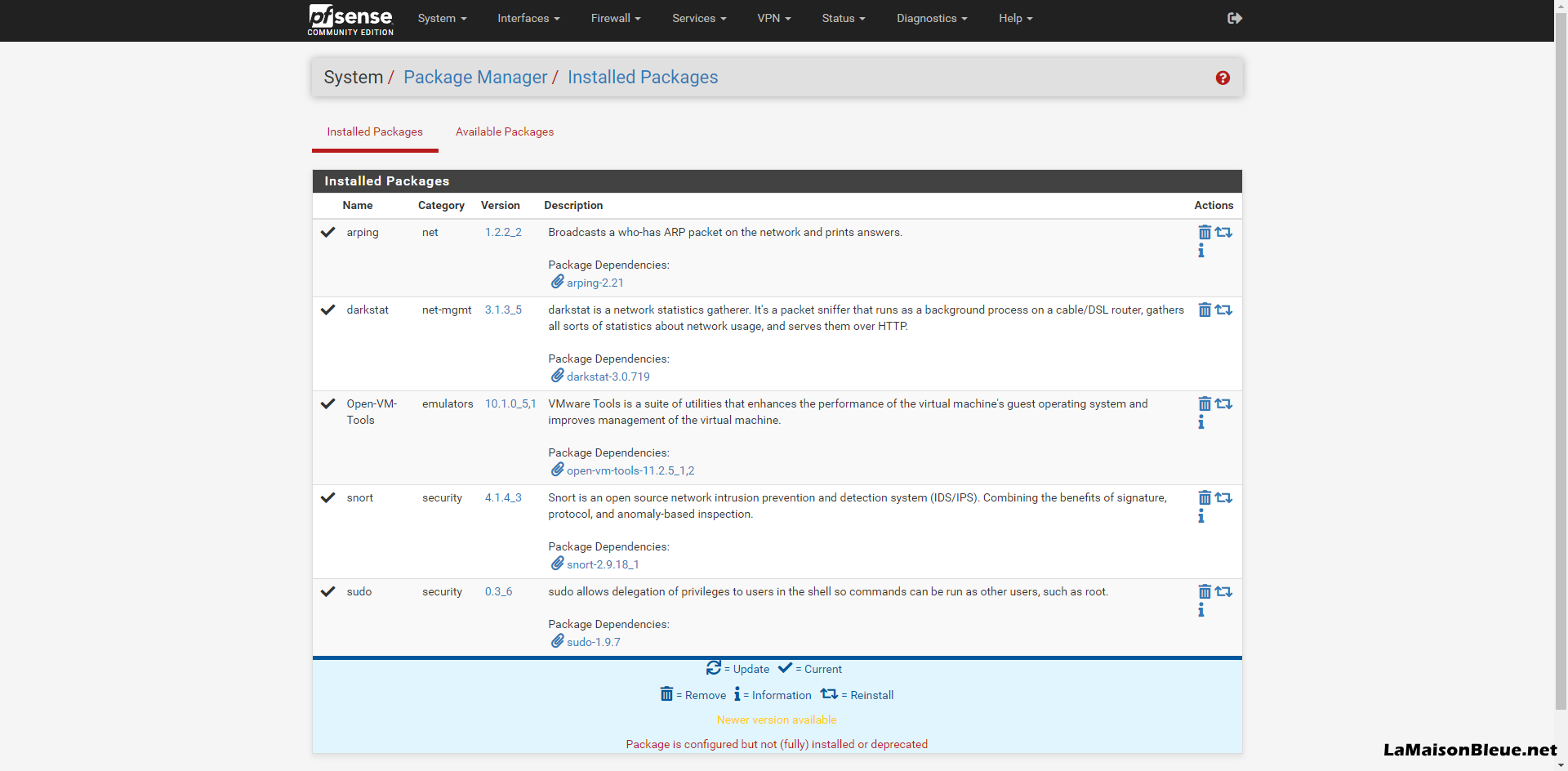Screen dimensions: 1568x771
Task: Open snort version link 4.1.4_3
Action: coord(503,498)
